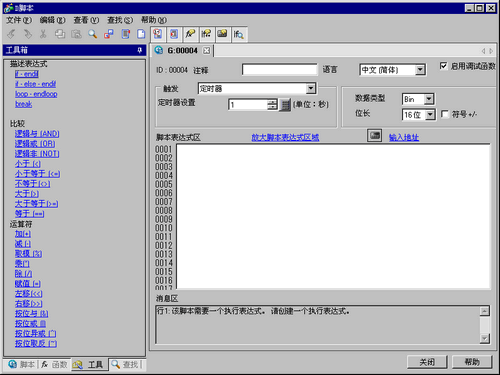
Task: Open calculator keypad next to timer value
Action: click(x=285, y=105)
